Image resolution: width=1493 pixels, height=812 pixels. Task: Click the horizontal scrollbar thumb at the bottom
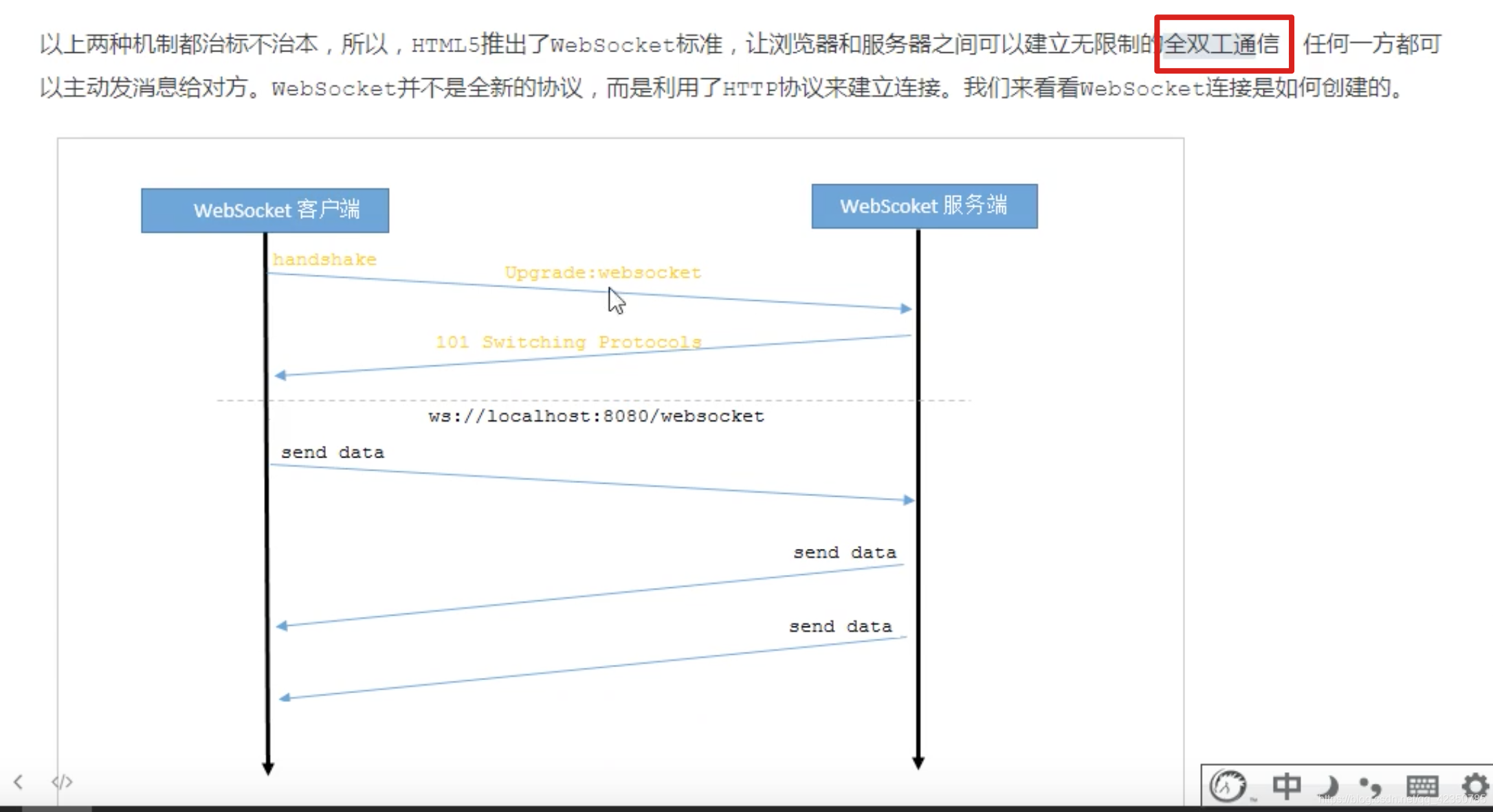coord(57,809)
